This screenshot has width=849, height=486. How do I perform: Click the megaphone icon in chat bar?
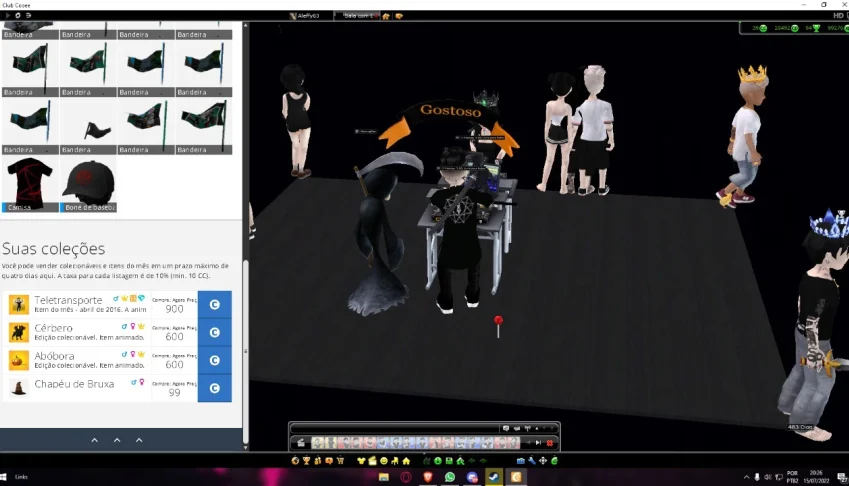pos(517,429)
